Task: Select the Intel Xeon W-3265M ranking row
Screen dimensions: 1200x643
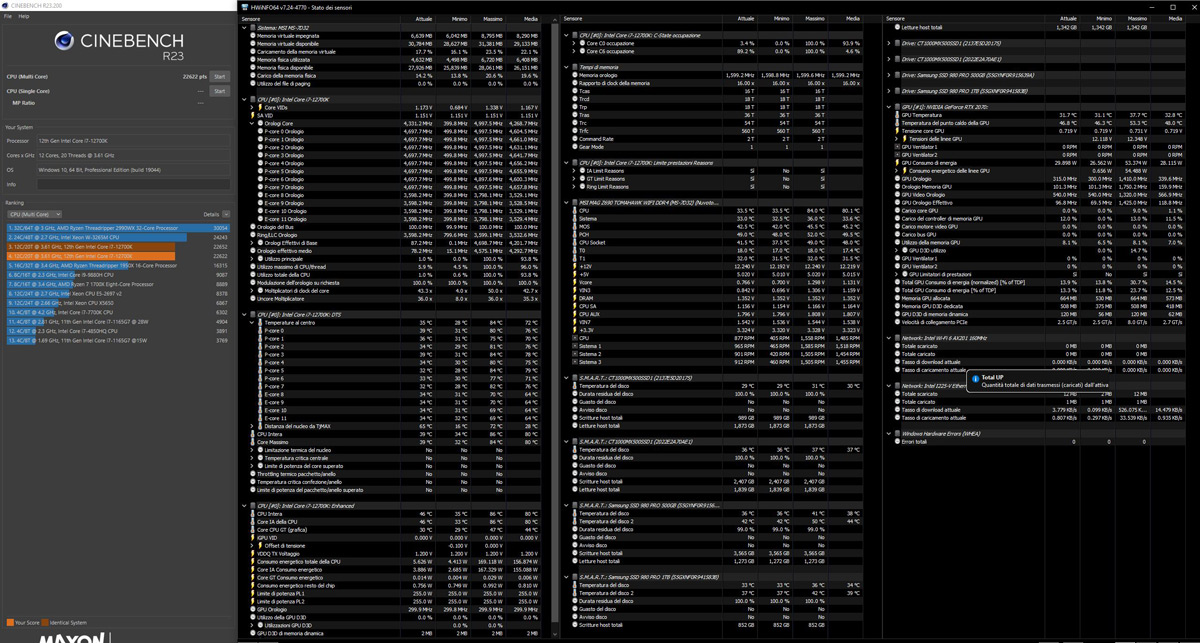Action: coord(118,237)
